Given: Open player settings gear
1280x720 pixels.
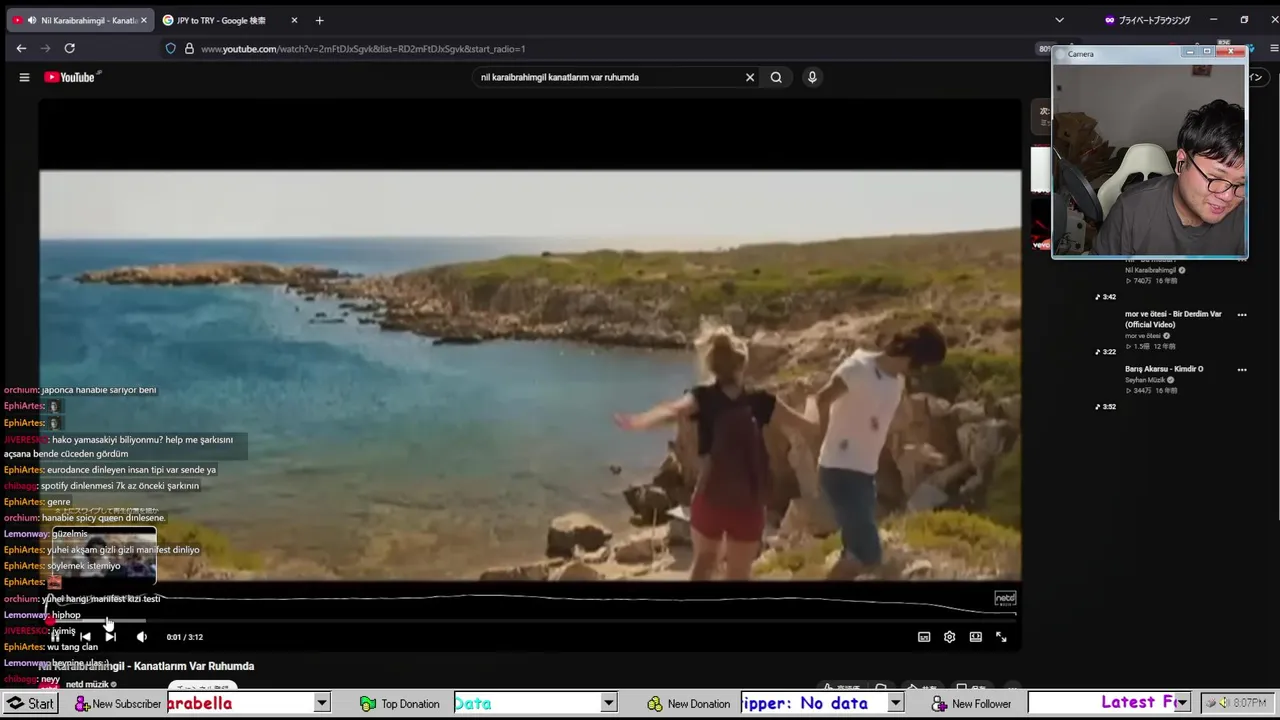Looking at the screenshot, I should pos(949,637).
